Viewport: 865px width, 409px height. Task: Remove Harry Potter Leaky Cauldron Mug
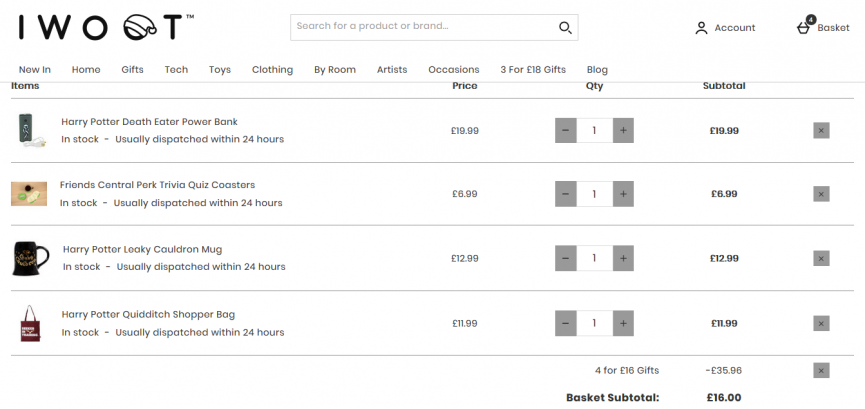tap(821, 258)
